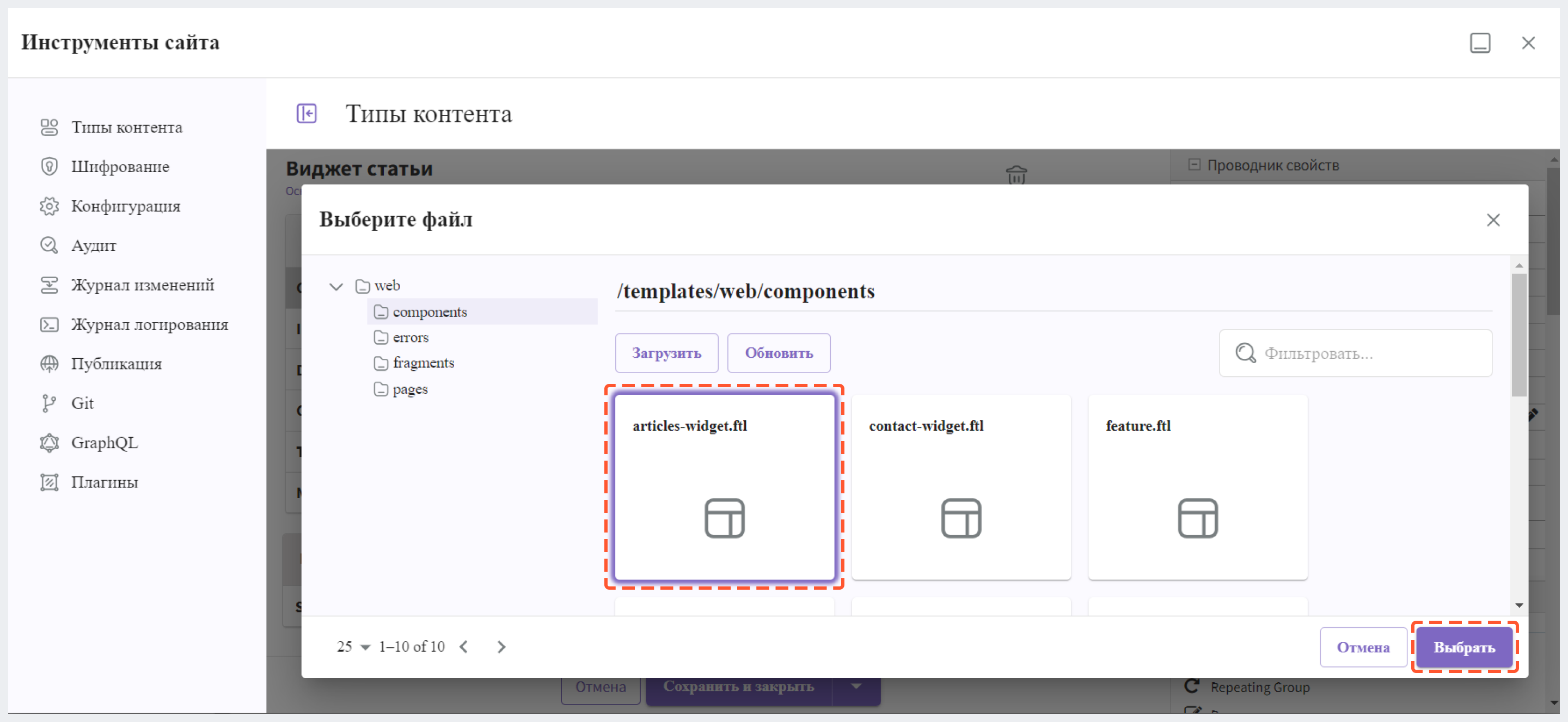Image resolution: width=1568 pixels, height=722 pixels.
Task: Select the articles-widget.ftl file card
Action: (724, 487)
